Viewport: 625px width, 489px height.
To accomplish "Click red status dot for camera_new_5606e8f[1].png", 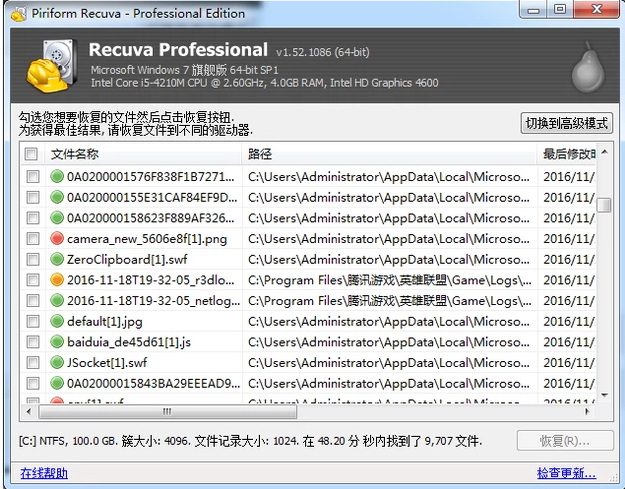I will 57,238.
